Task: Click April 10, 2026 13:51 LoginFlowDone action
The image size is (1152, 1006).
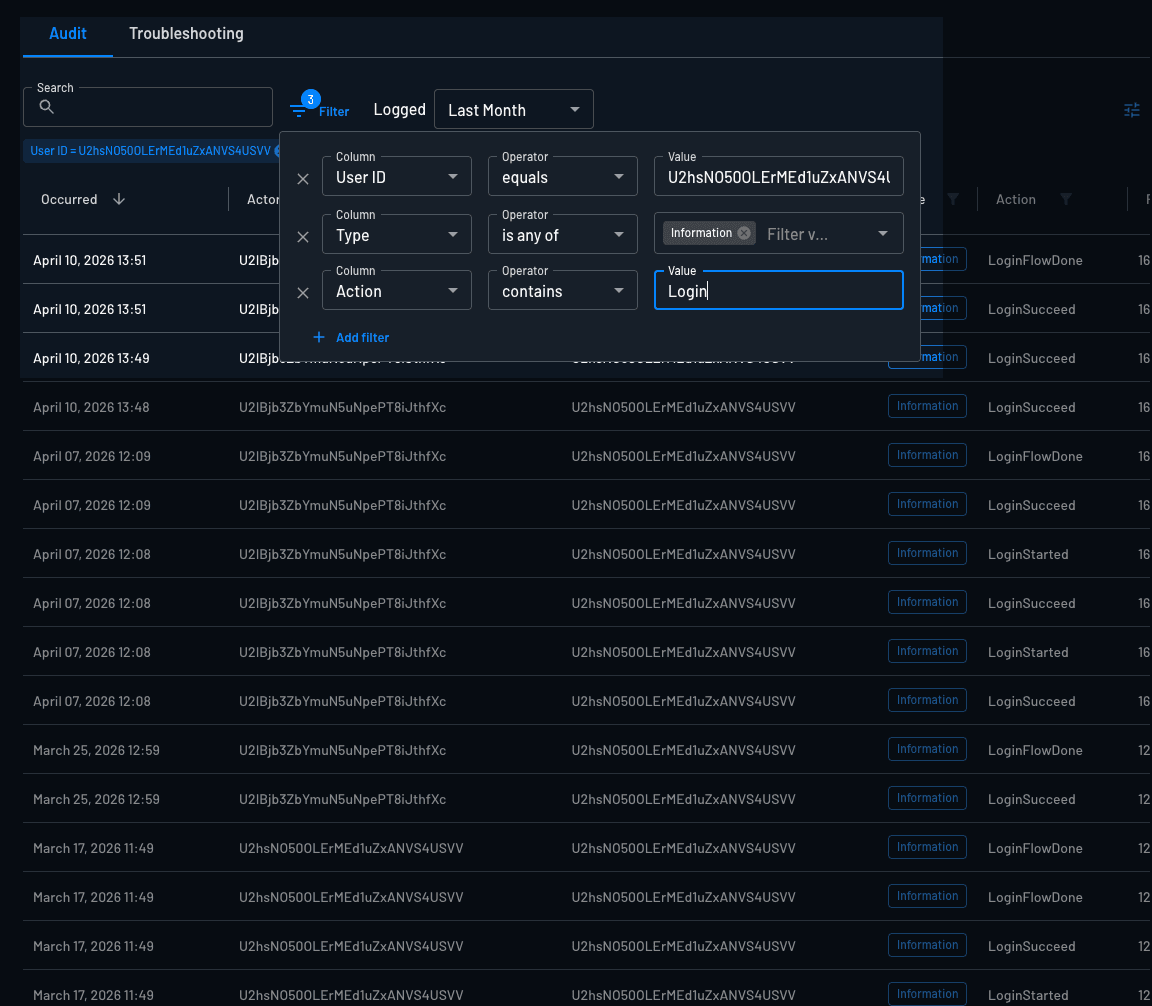Action: (x=1035, y=260)
